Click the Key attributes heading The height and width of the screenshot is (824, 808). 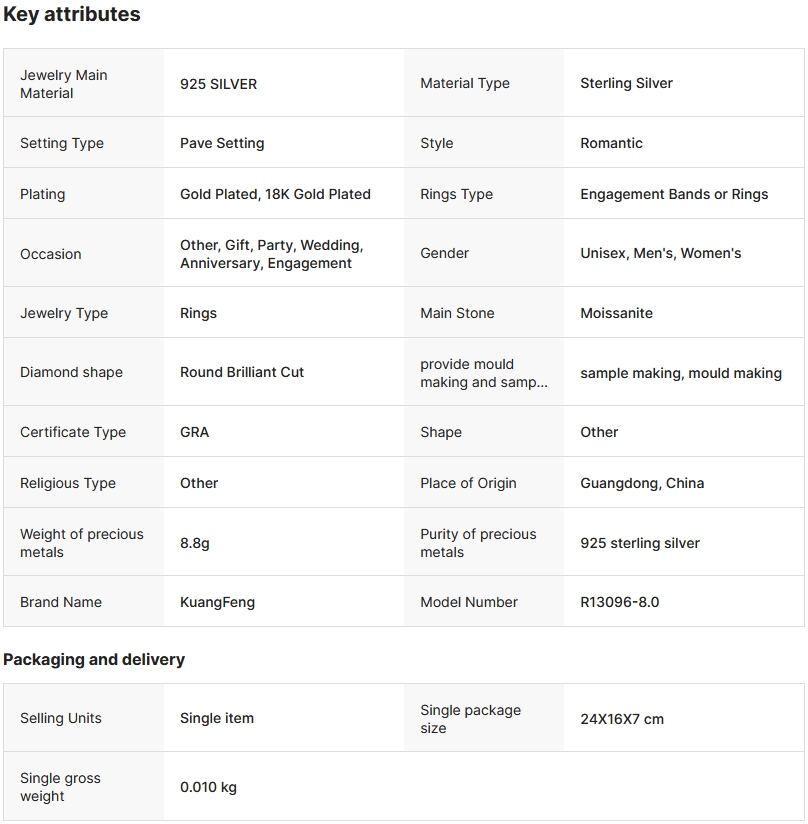[72, 15]
